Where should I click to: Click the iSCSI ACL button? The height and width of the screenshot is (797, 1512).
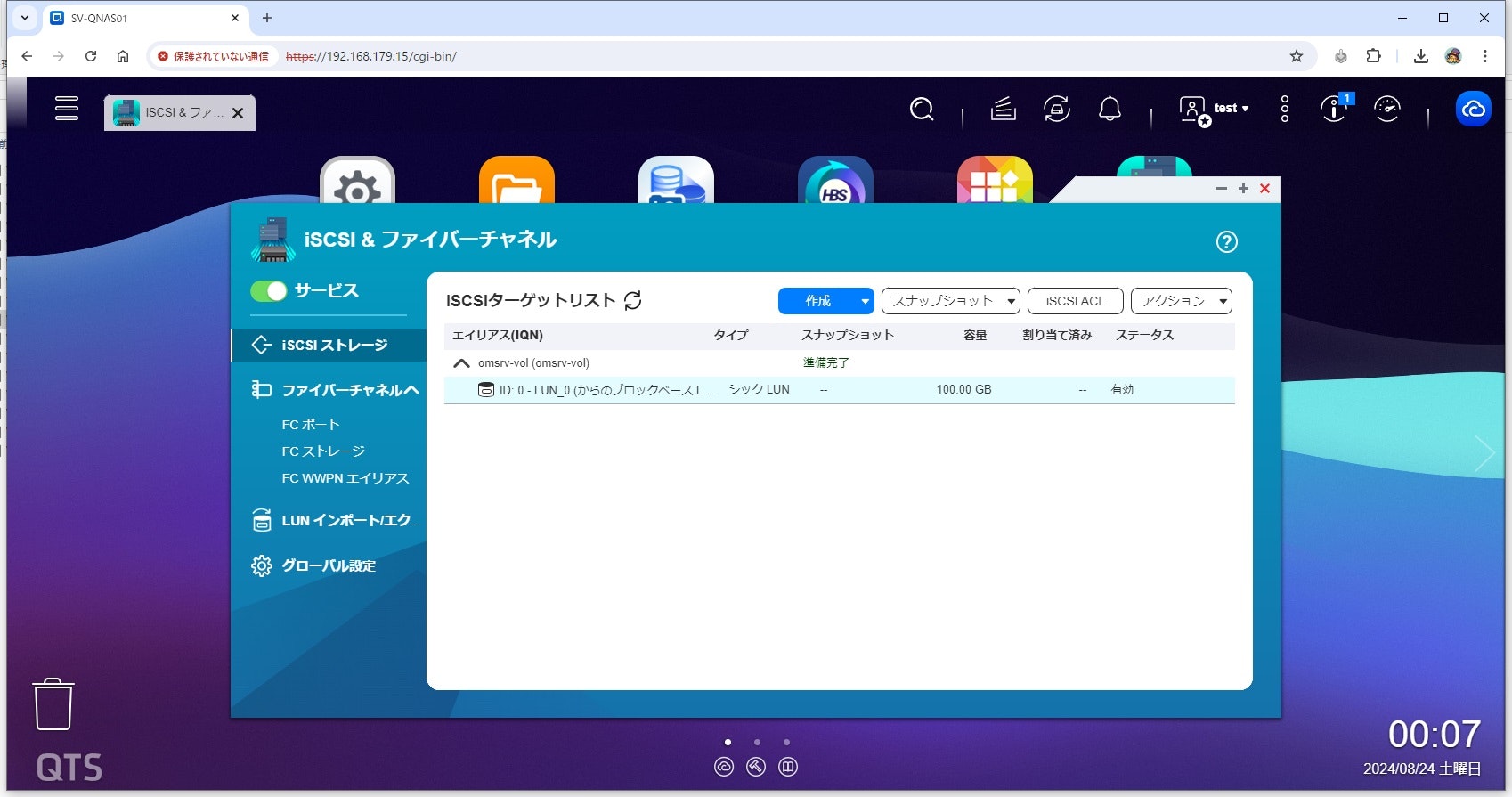pos(1076,301)
